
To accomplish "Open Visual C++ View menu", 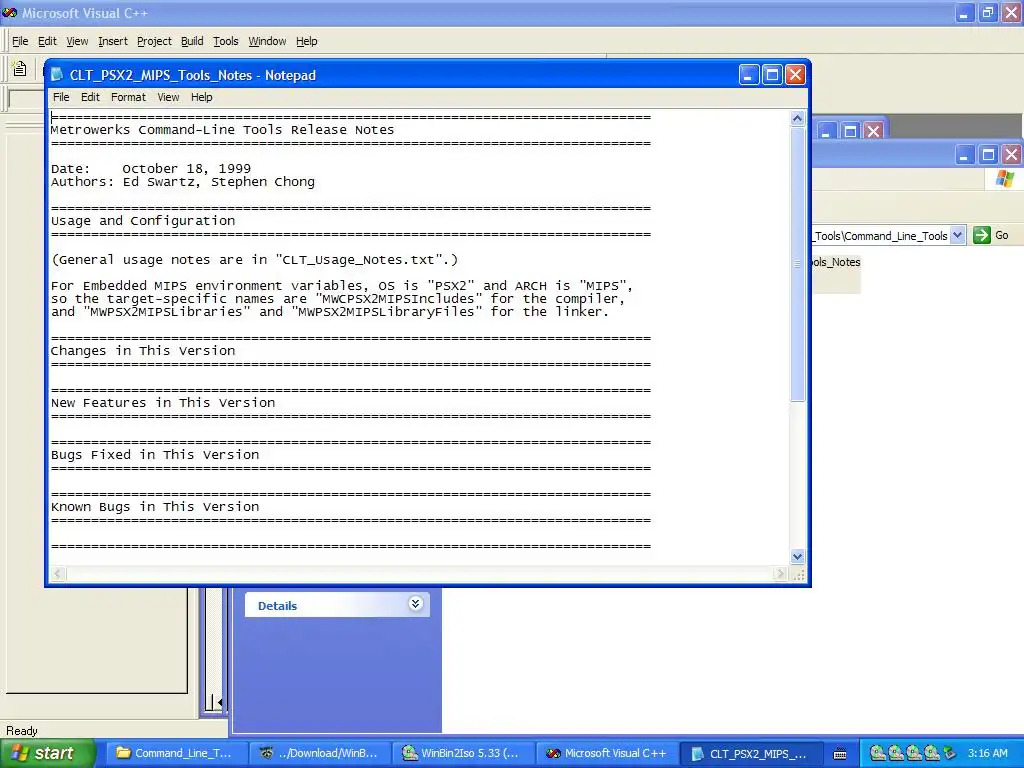I will point(77,41).
